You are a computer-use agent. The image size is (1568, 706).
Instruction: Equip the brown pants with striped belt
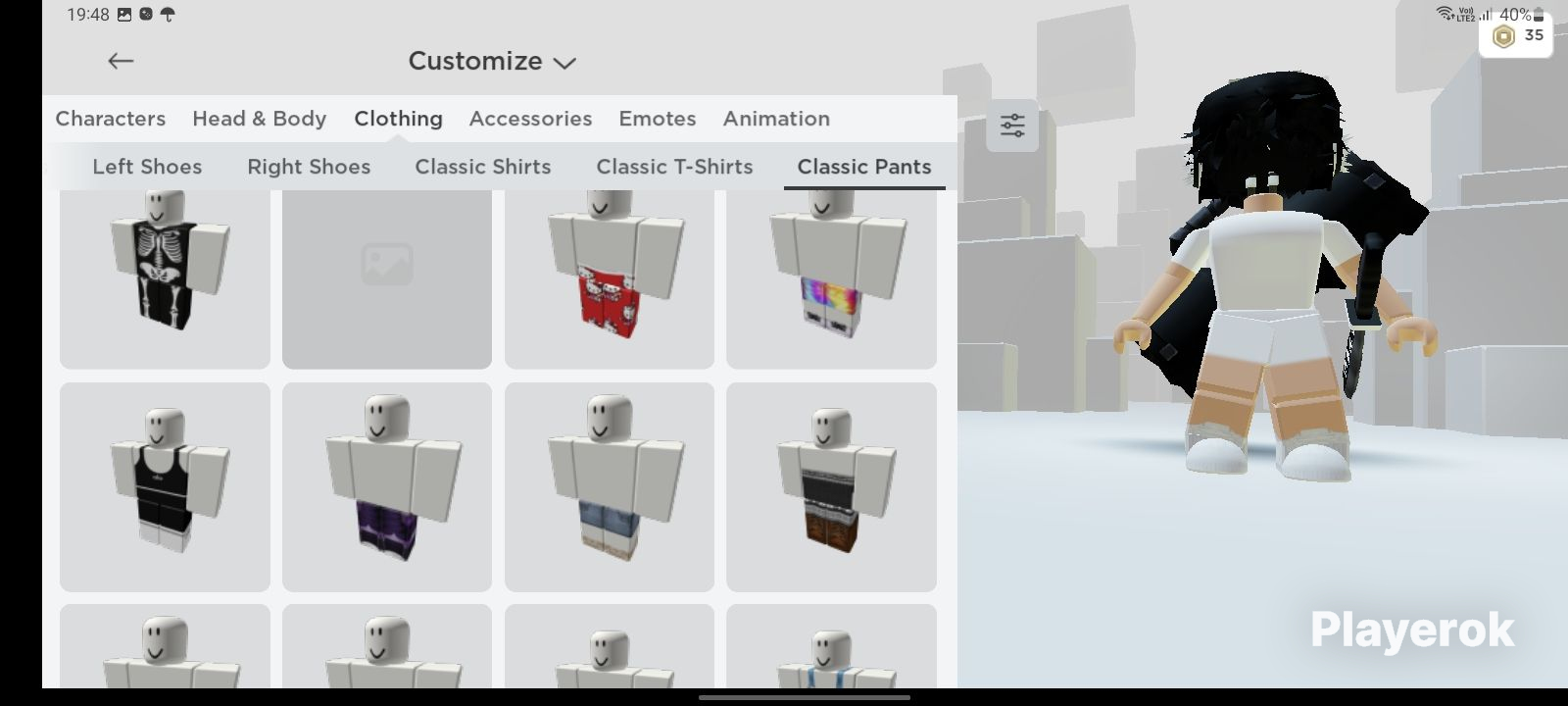[831, 487]
